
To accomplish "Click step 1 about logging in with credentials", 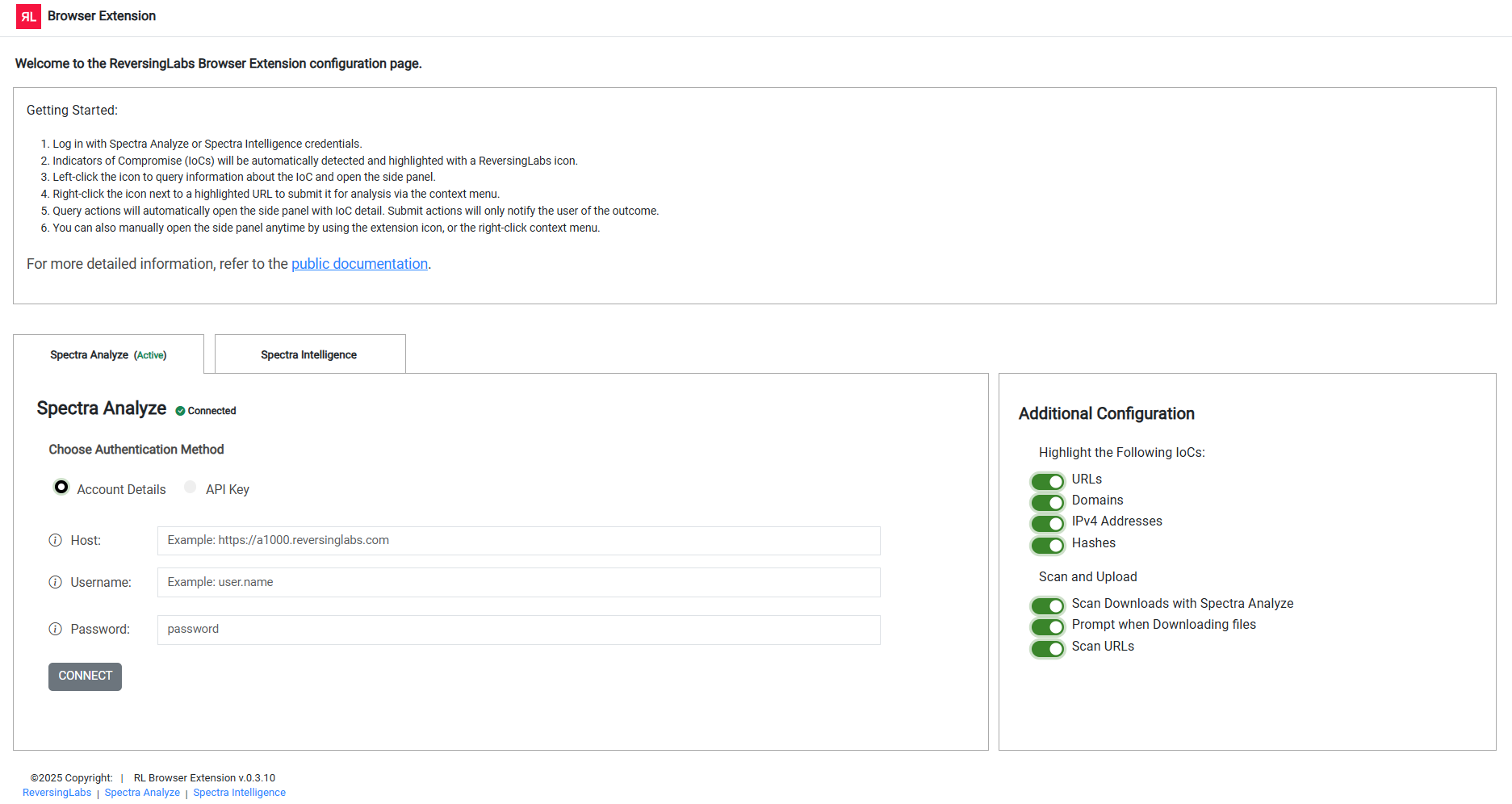I will click(207, 144).
